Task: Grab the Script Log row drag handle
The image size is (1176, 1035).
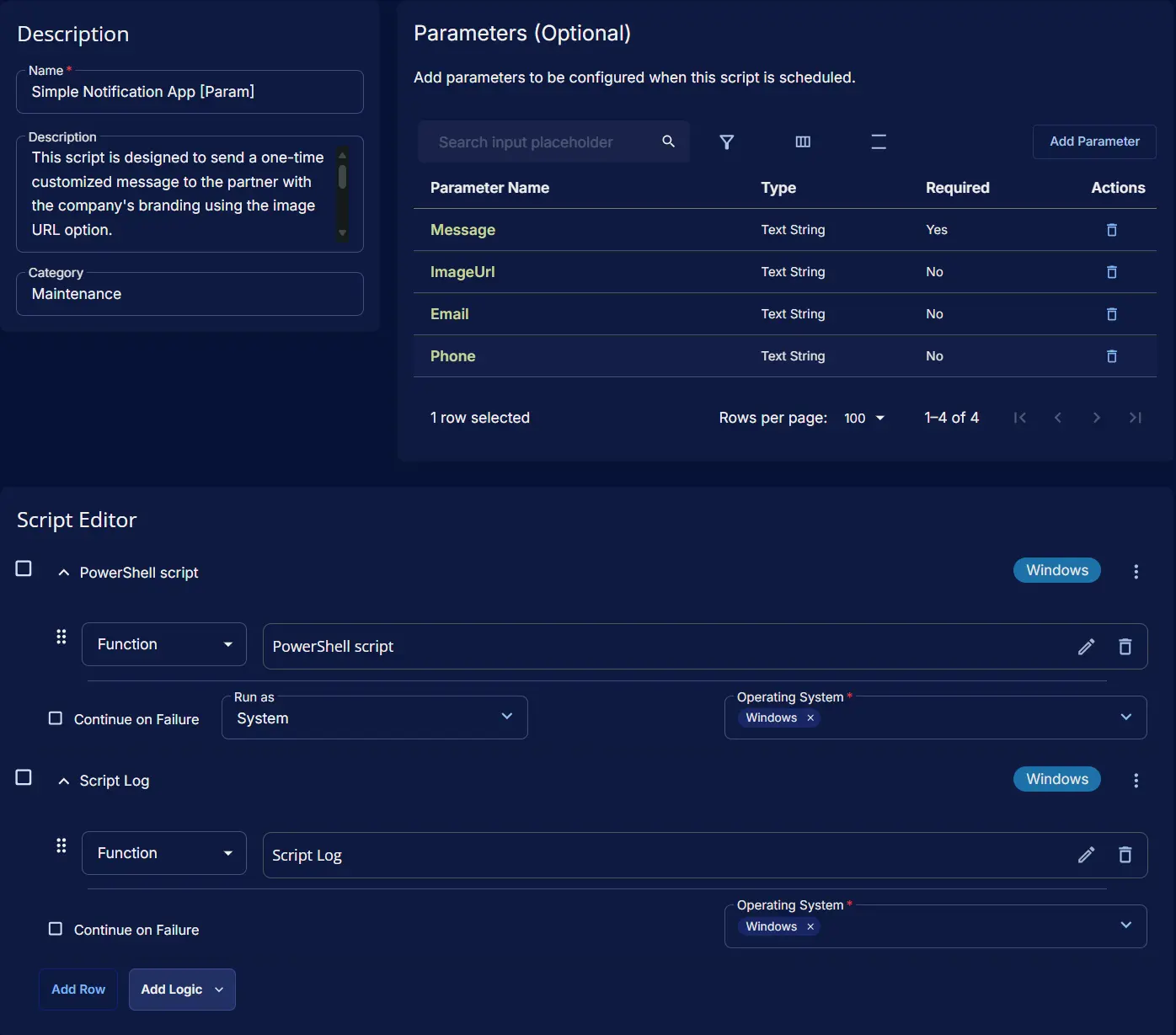Action: 61,846
